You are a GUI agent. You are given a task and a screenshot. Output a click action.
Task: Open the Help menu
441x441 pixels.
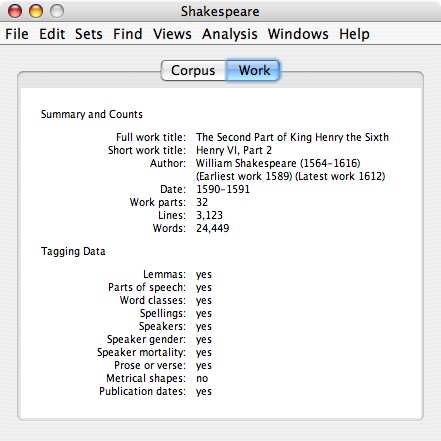354,34
